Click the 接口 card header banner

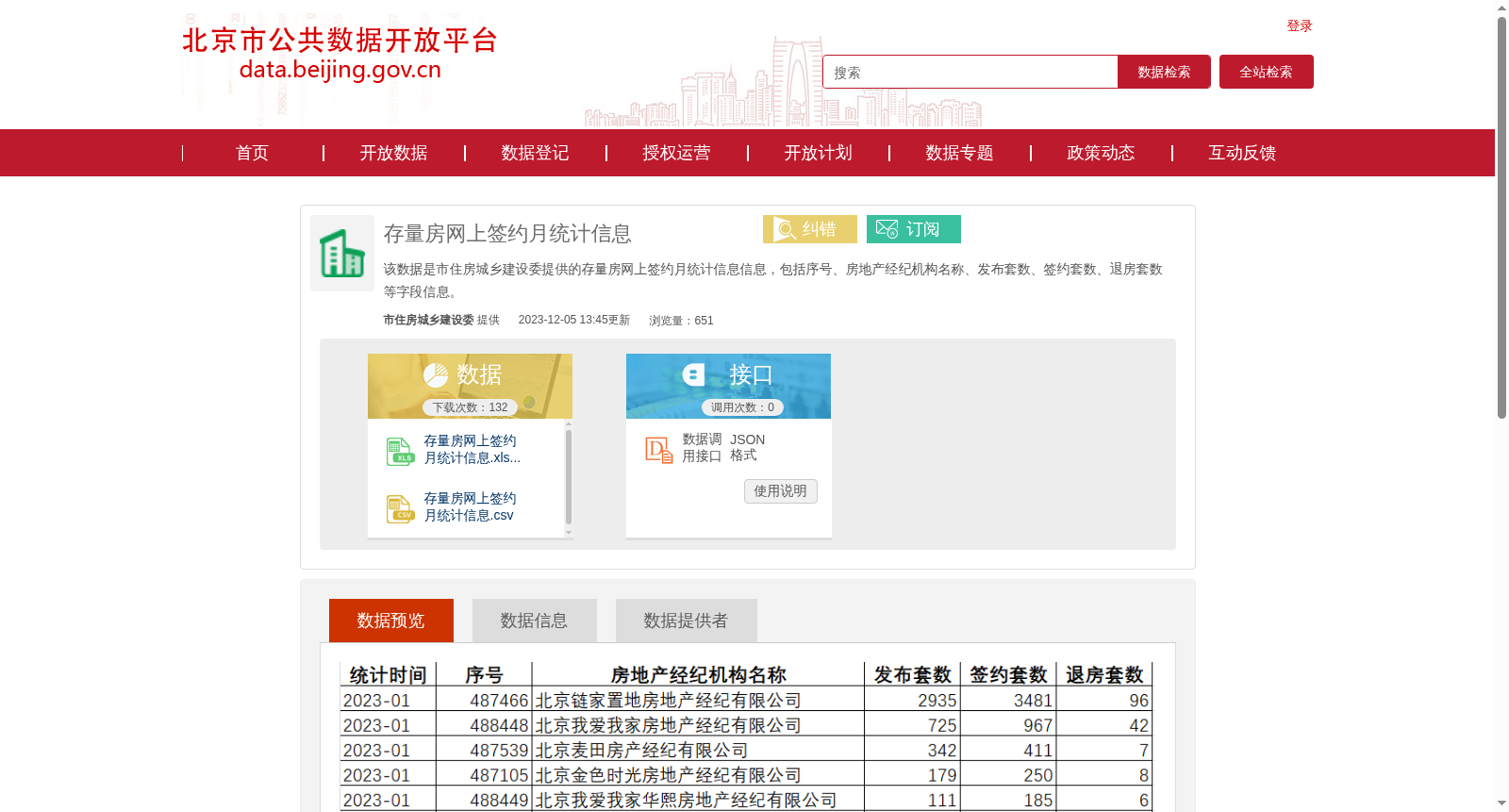click(x=728, y=386)
